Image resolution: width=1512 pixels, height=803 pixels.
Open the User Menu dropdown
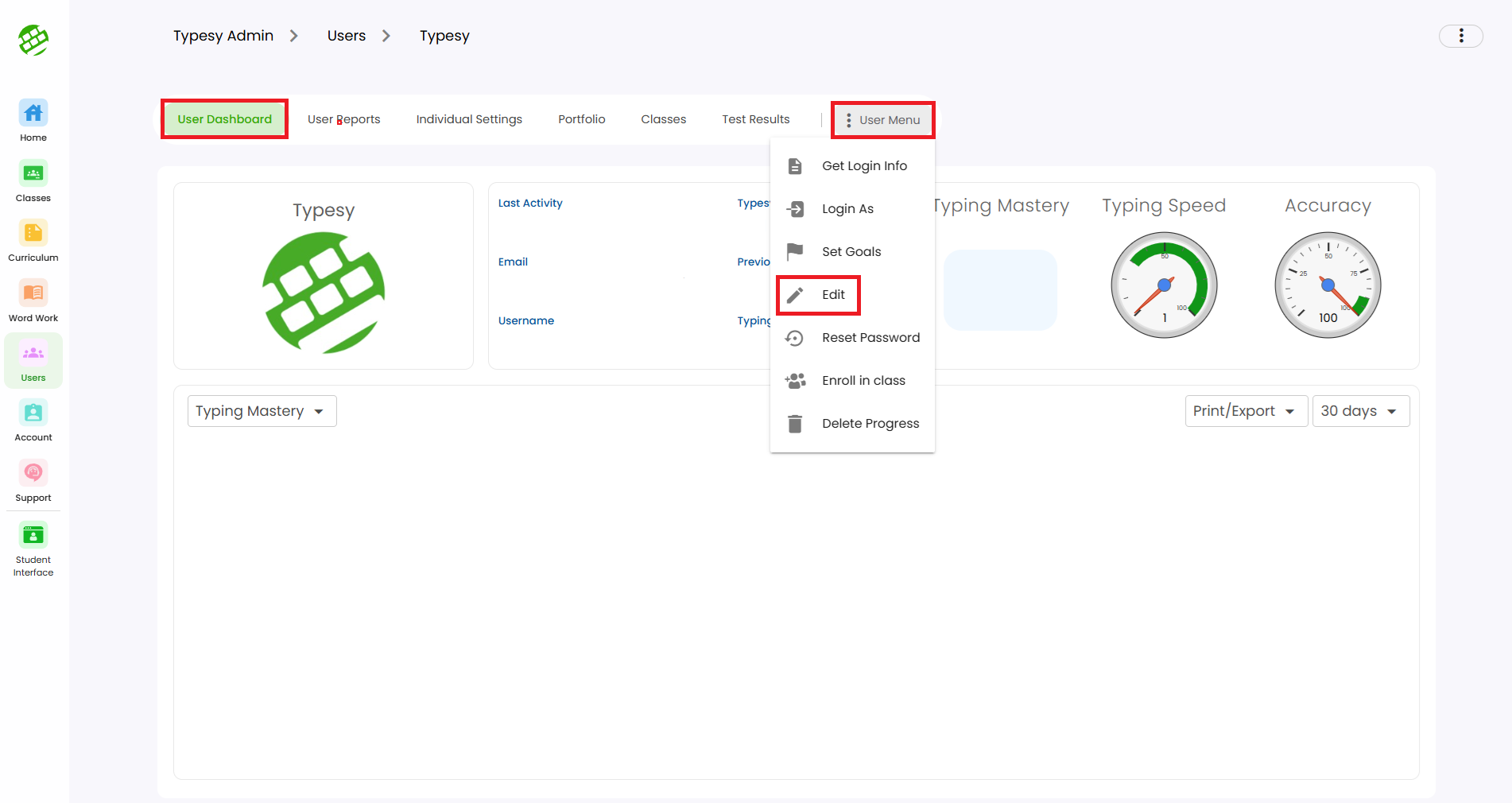pyautogui.click(x=882, y=120)
